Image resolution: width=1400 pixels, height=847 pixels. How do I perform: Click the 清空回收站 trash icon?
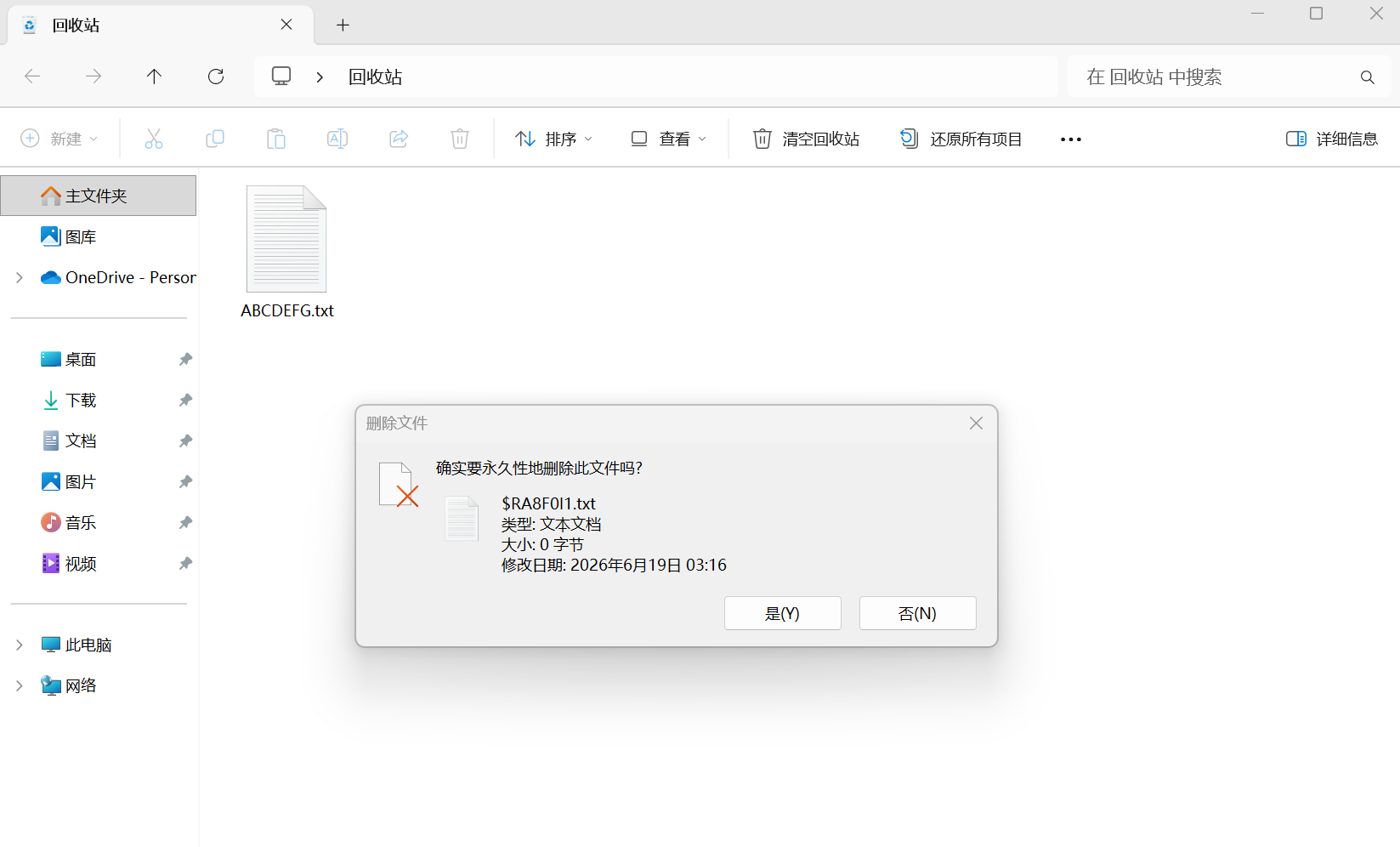click(x=762, y=139)
